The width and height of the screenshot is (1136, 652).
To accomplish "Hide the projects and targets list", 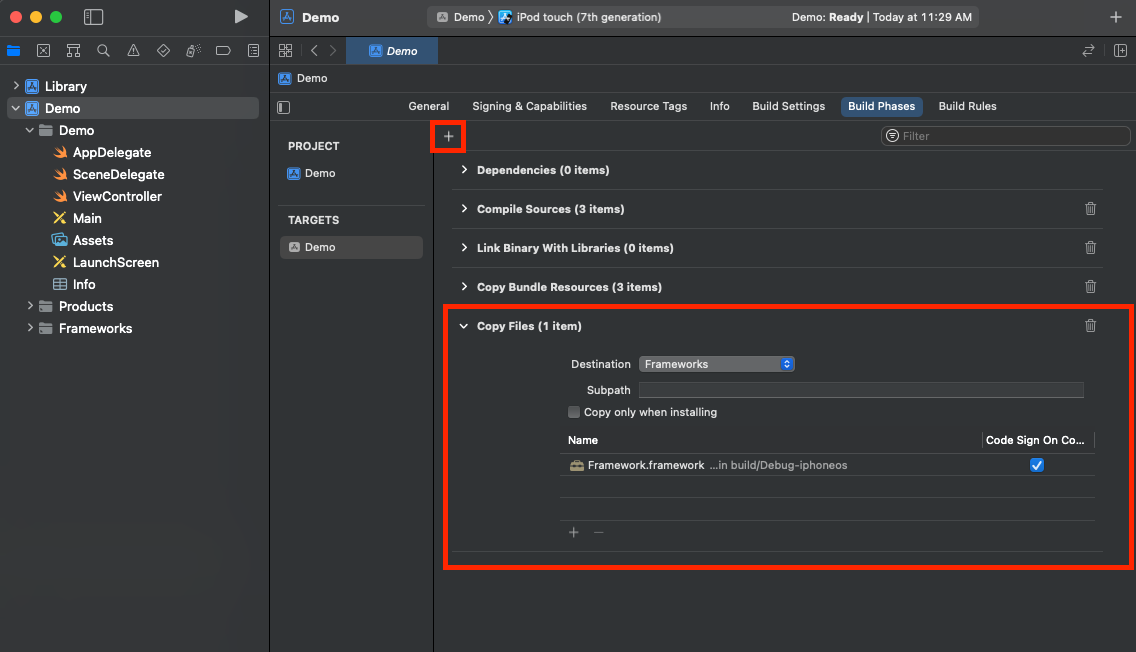I will point(284,107).
